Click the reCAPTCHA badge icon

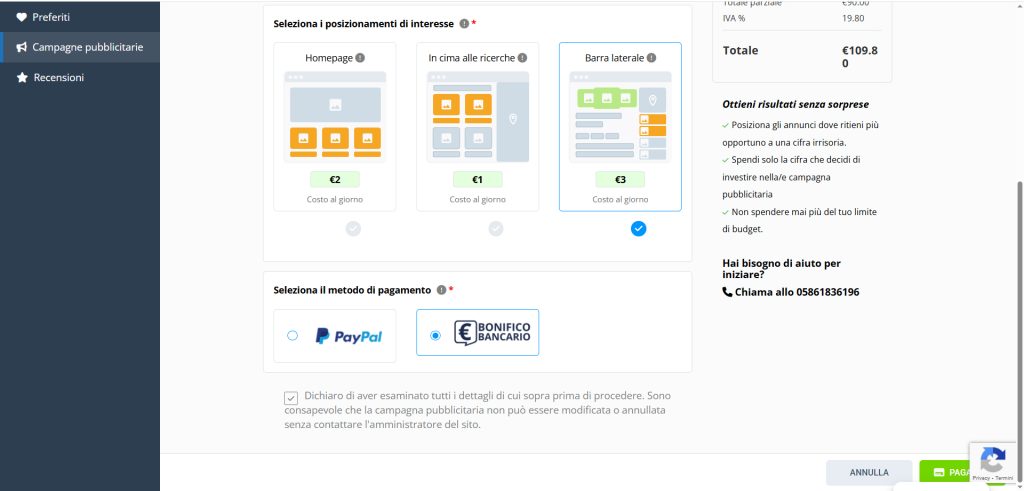coord(992,460)
